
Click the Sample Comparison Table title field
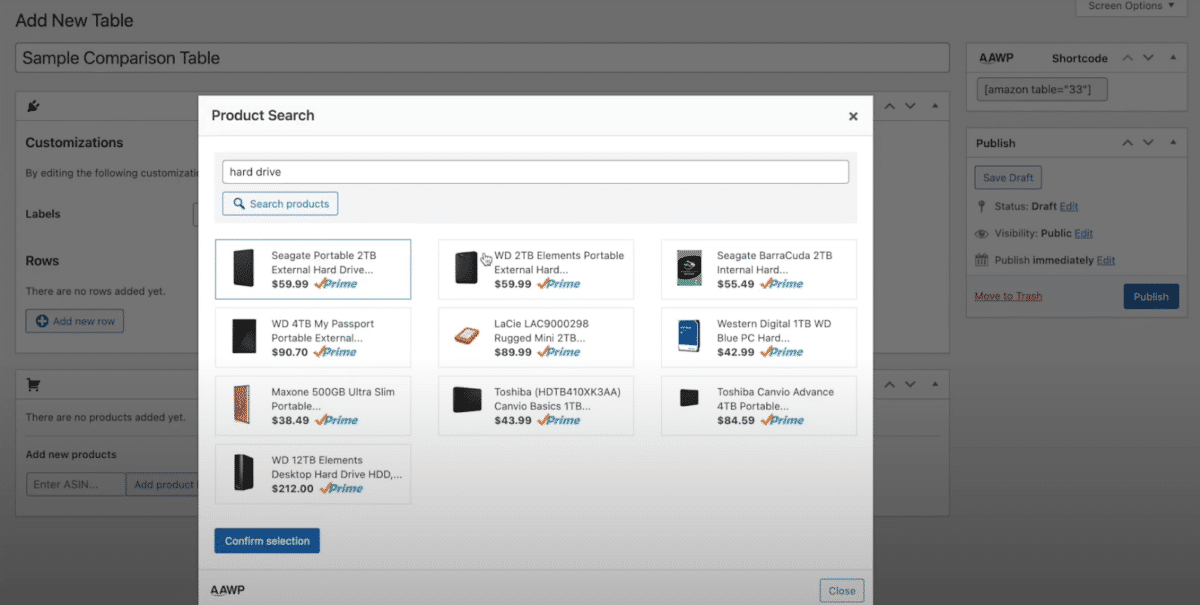pyautogui.click(x=482, y=58)
